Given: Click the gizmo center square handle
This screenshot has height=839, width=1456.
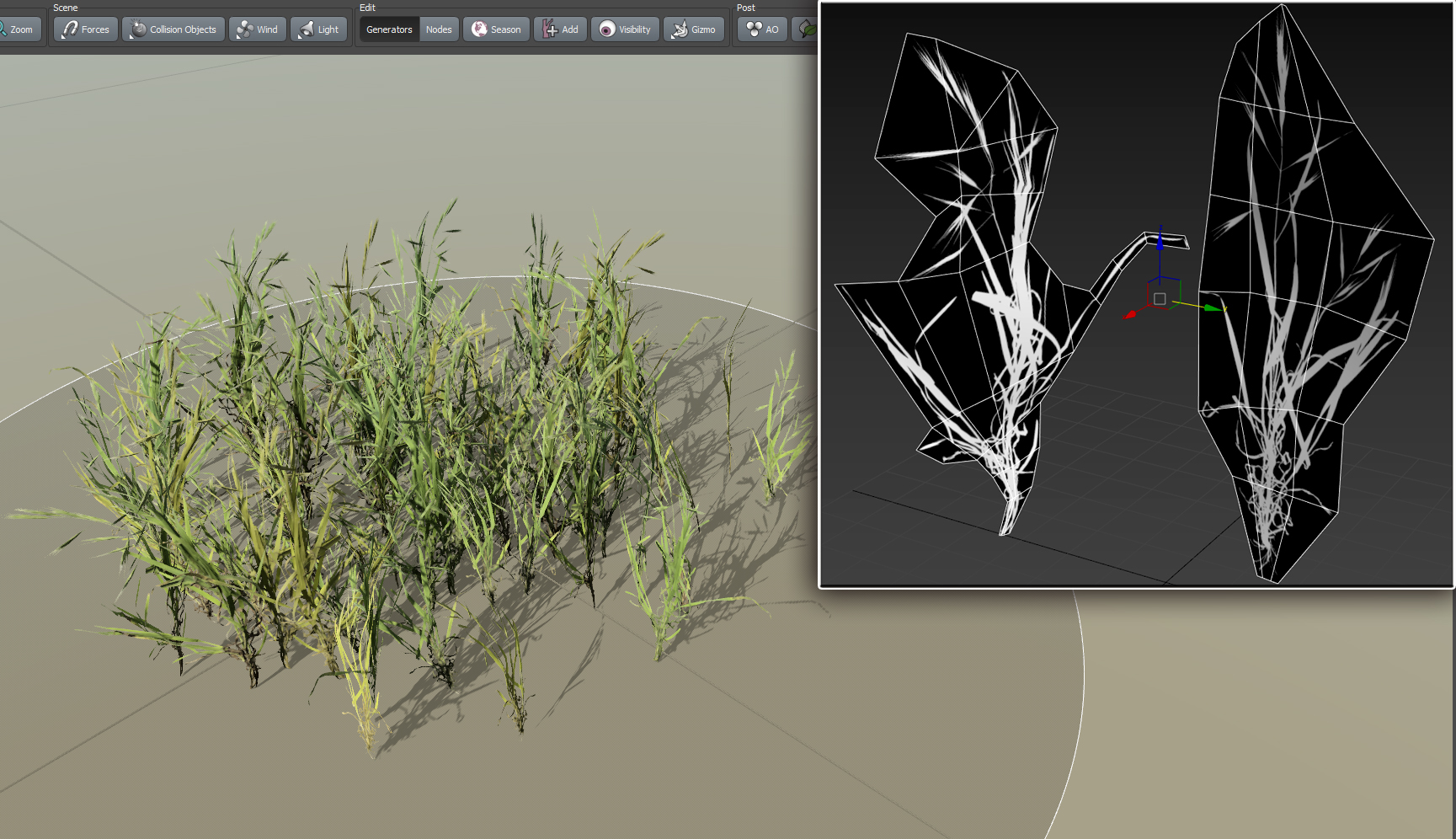Looking at the screenshot, I should (1160, 299).
